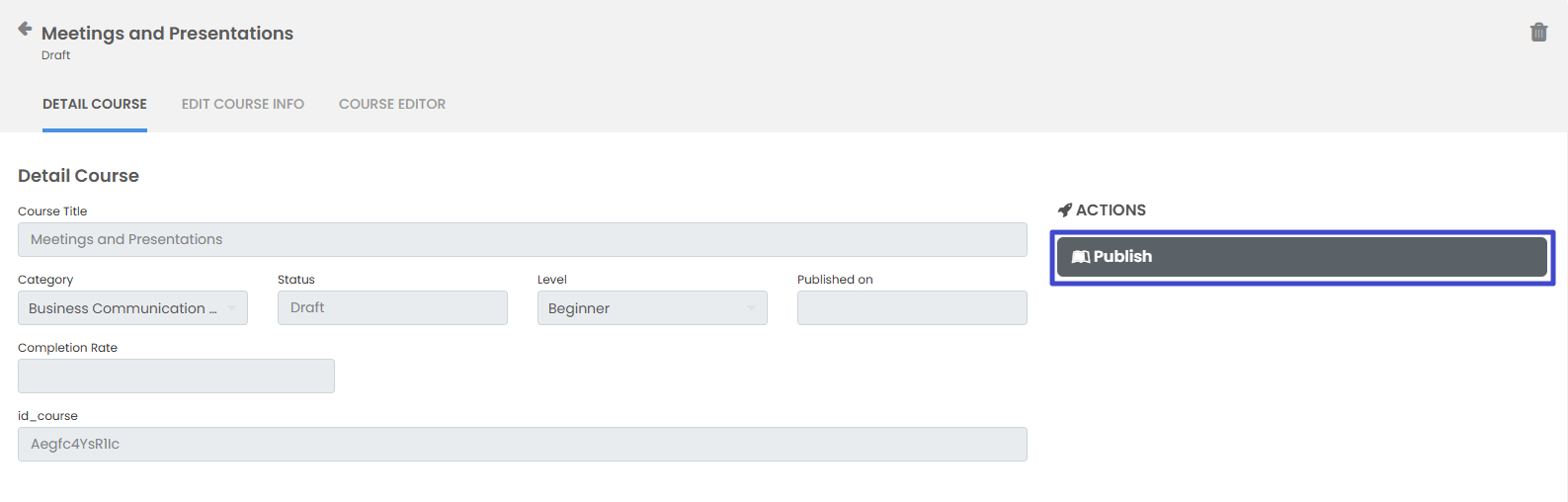Screen dimensions: 1568x502
Task: Open the Edit Course Info tab
Action: (243, 104)
